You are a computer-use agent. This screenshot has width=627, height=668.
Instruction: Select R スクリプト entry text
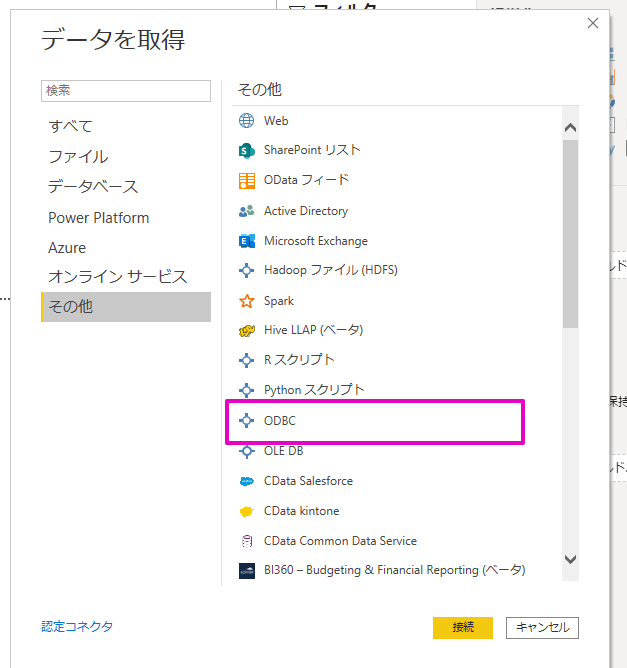coord(299,360)
